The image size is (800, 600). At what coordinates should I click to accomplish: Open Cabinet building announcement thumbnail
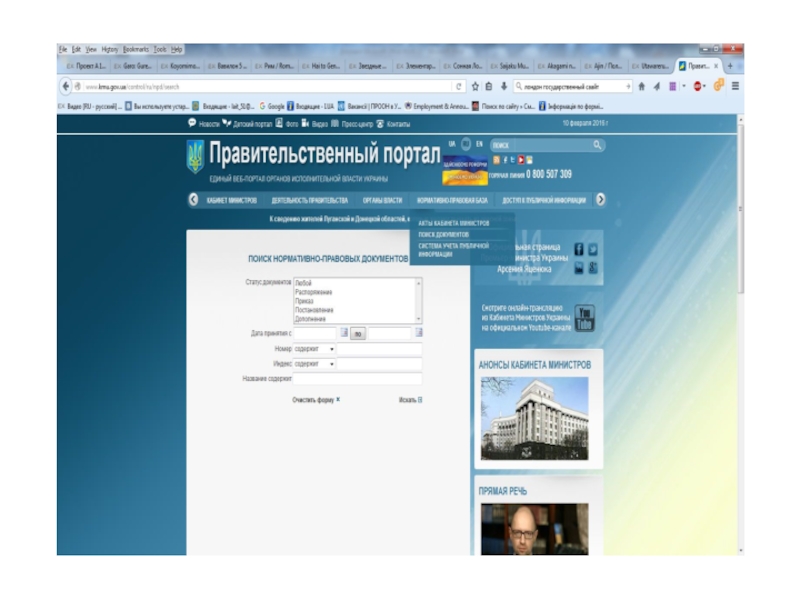[x=534, y=418]
